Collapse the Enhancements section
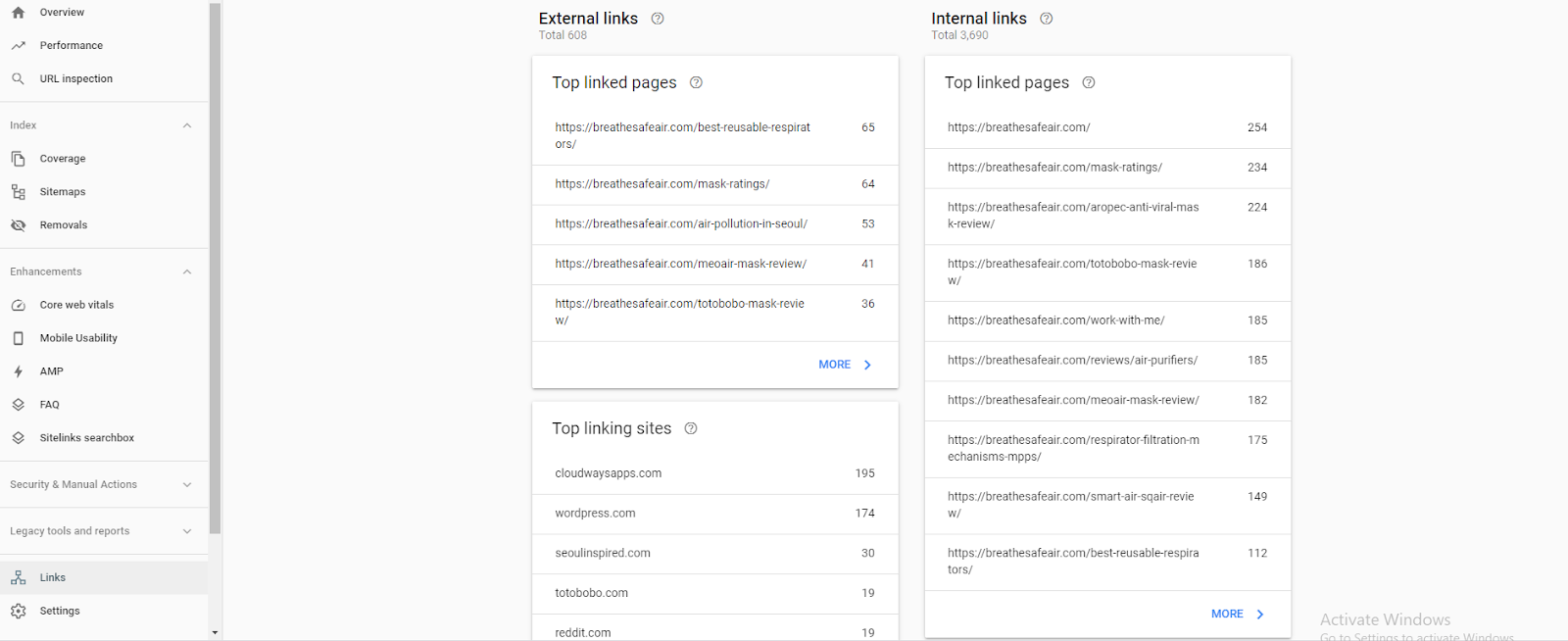The height and width of the screenshot is (641, 1568). 187,271
